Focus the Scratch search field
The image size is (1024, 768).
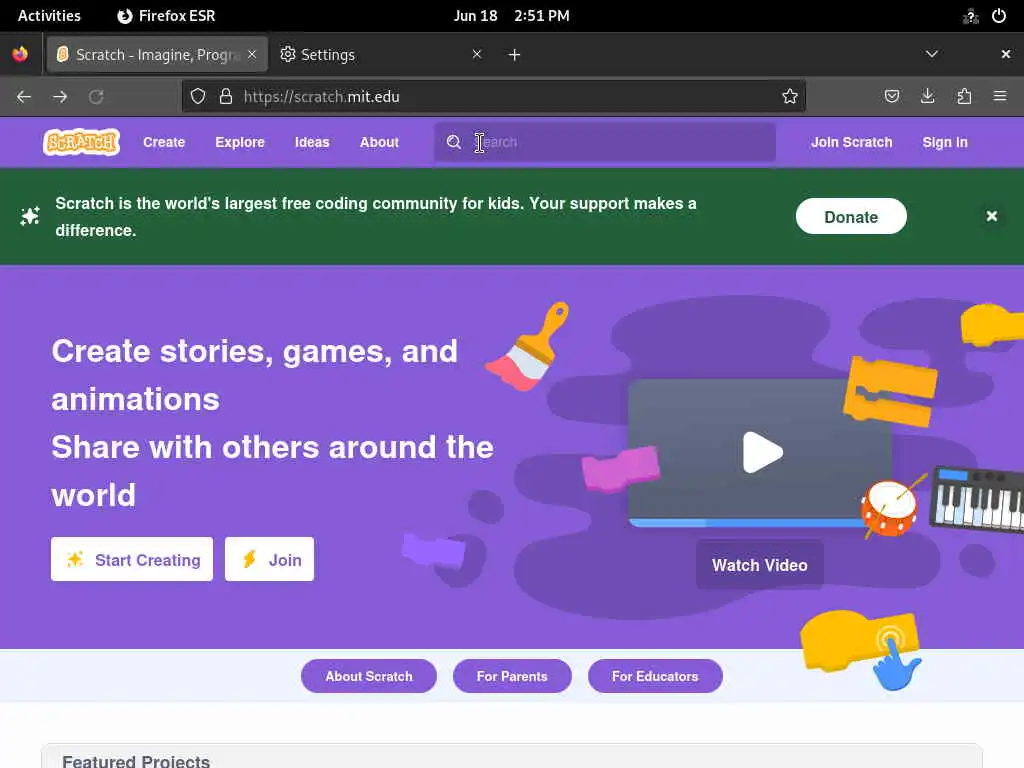click(605, 142)
